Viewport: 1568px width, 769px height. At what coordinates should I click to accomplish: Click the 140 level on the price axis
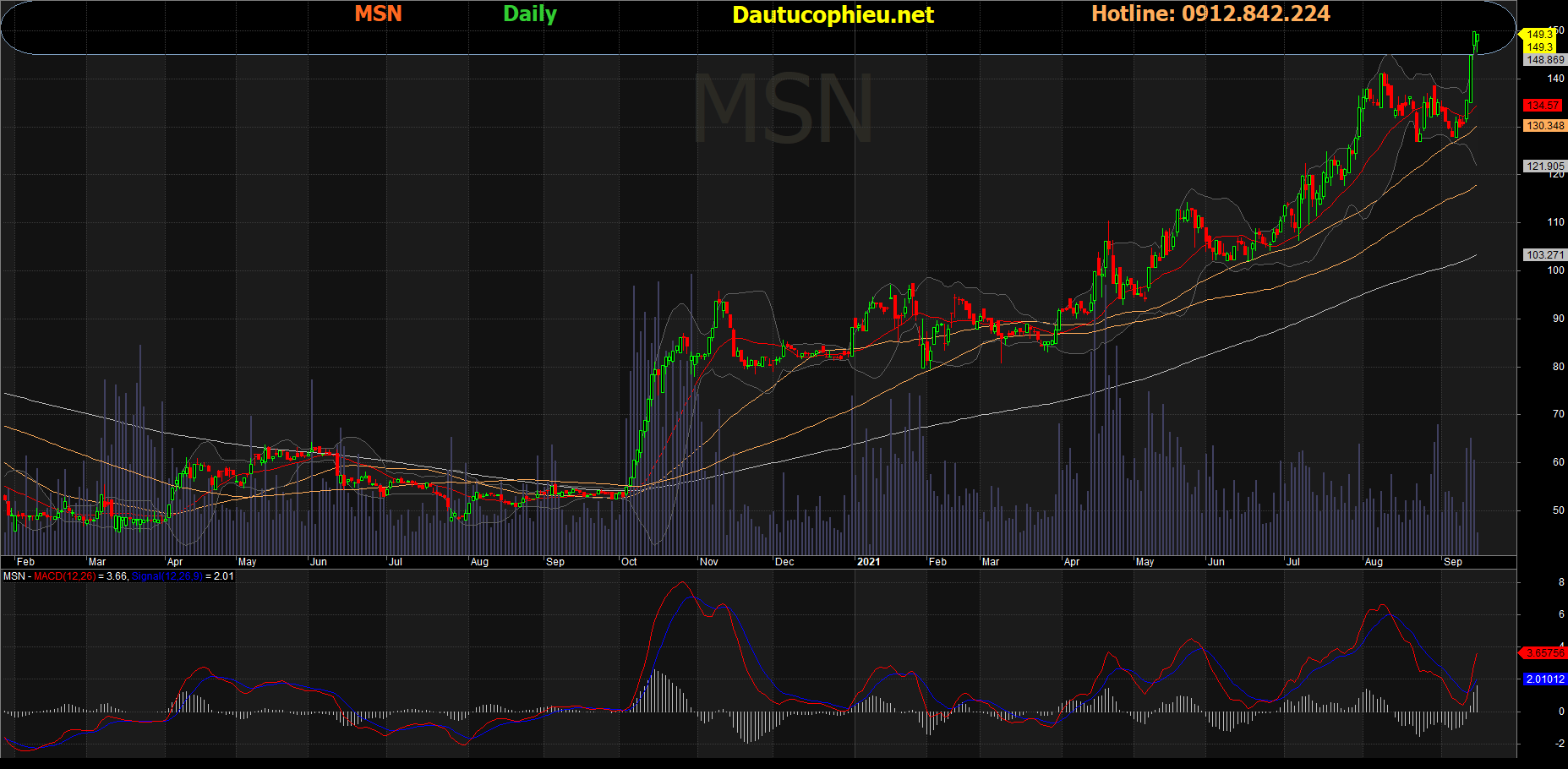[1555, 79]
